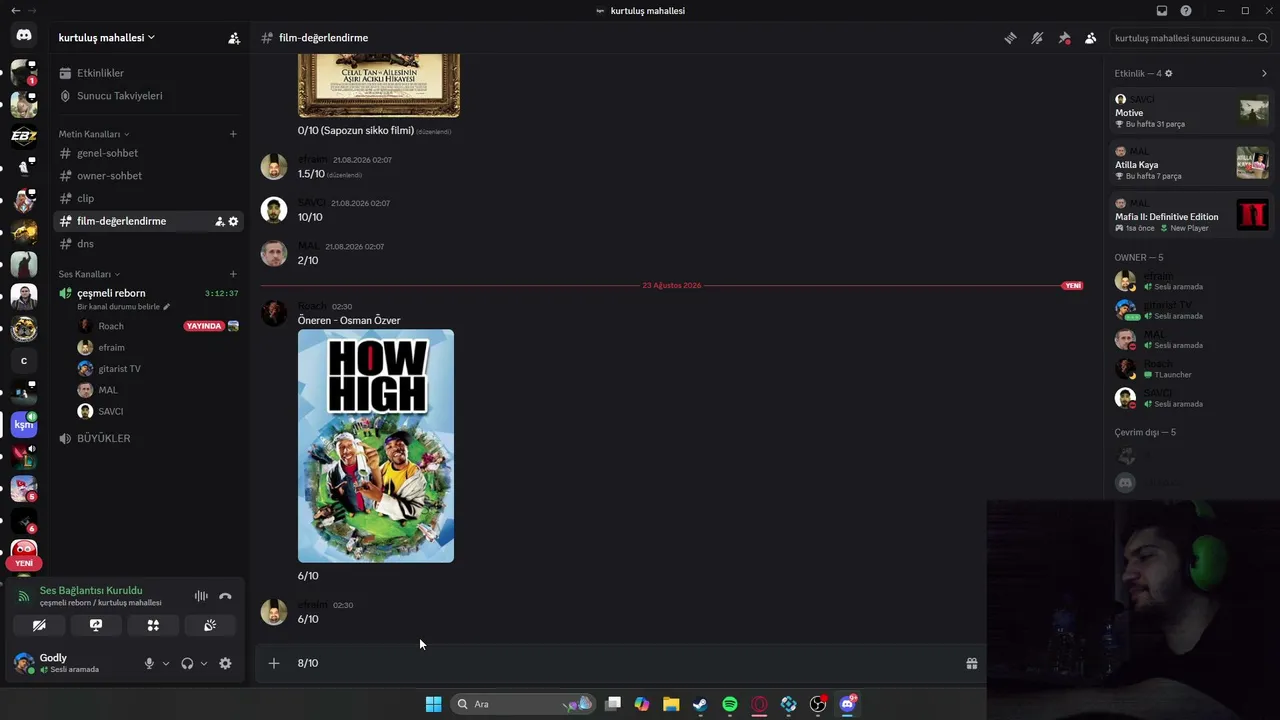The width and height of the screenshot is (1280, 720).
Task: Open the Atilla Kaya activity card
Action: [x=1190, y=164]
